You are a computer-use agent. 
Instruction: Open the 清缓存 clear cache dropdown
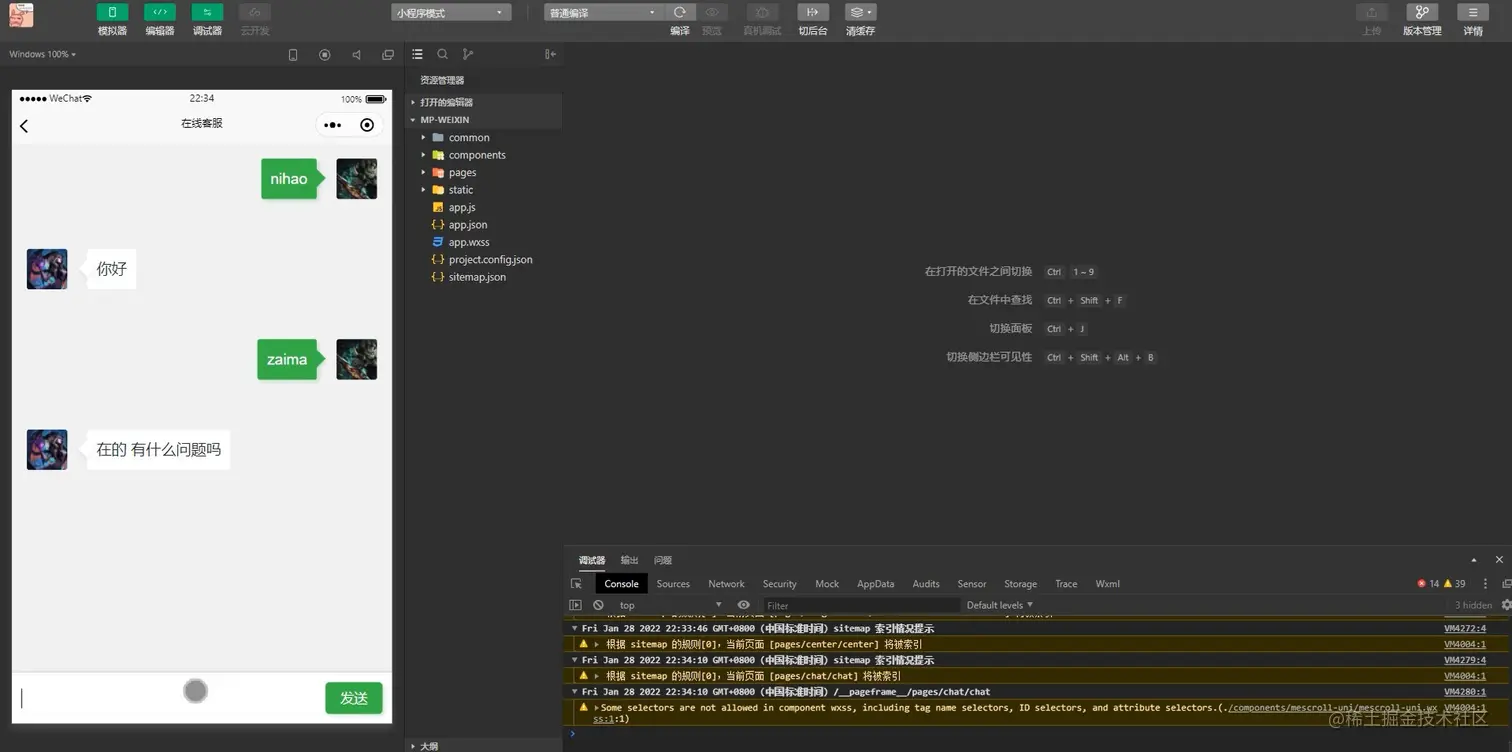pyautogui.click(x=860, y=13)
